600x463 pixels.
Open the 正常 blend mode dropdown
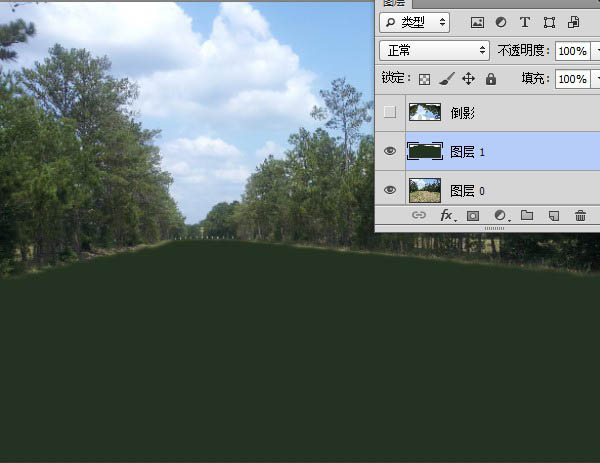pos(434,50)
